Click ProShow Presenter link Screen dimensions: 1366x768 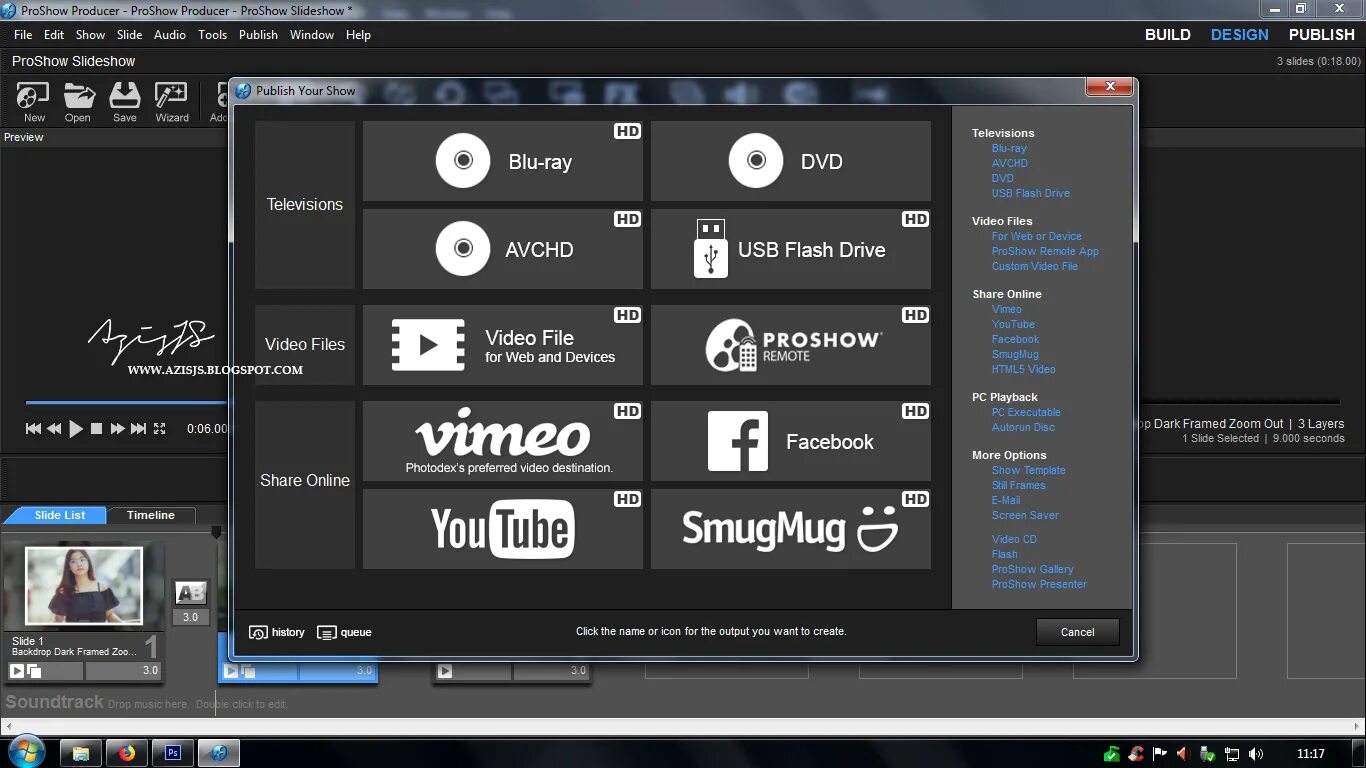[x=1039, y=584]
